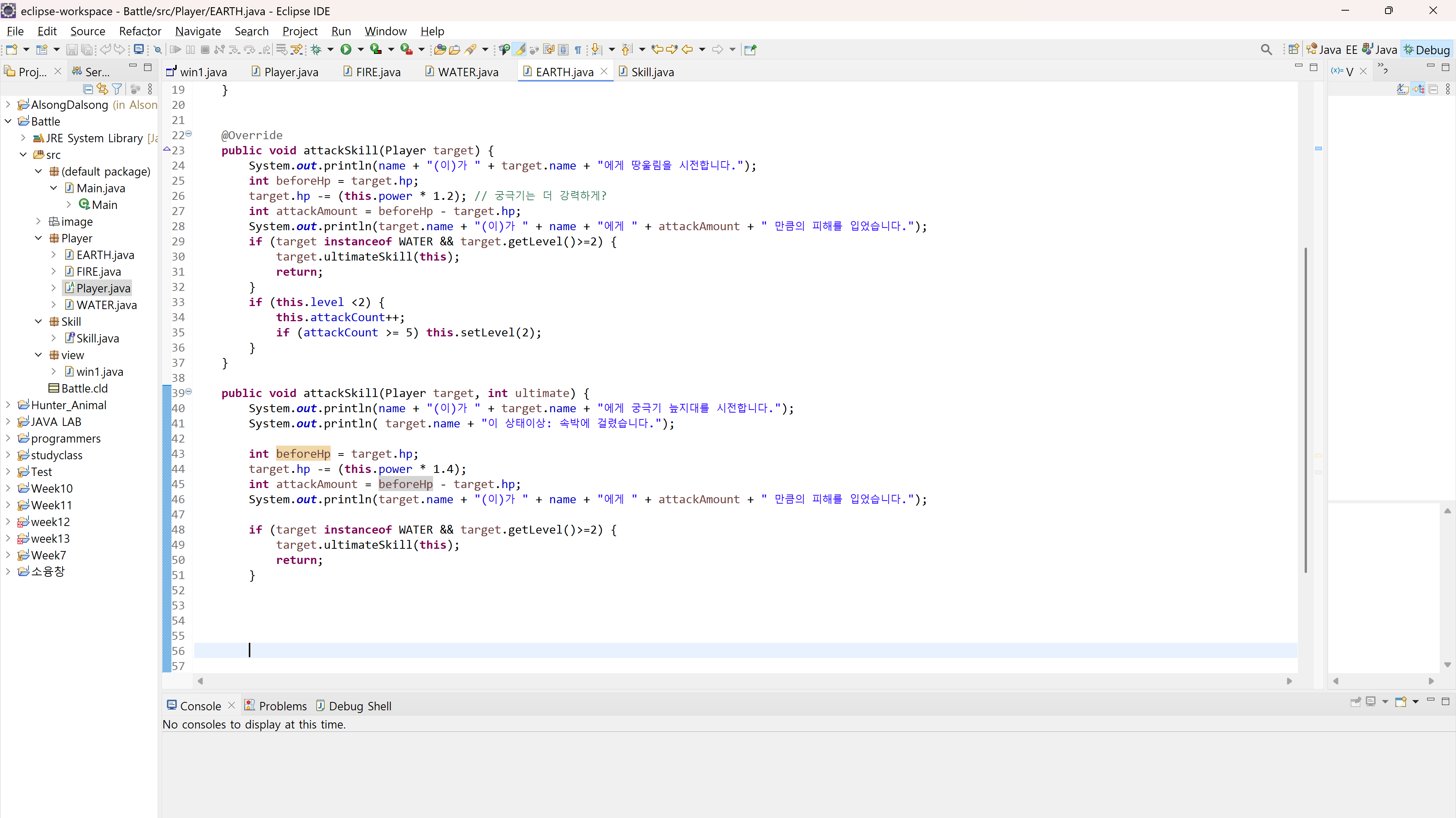
Task: Collapse the Skill package in tree
Action: [38, 322]
